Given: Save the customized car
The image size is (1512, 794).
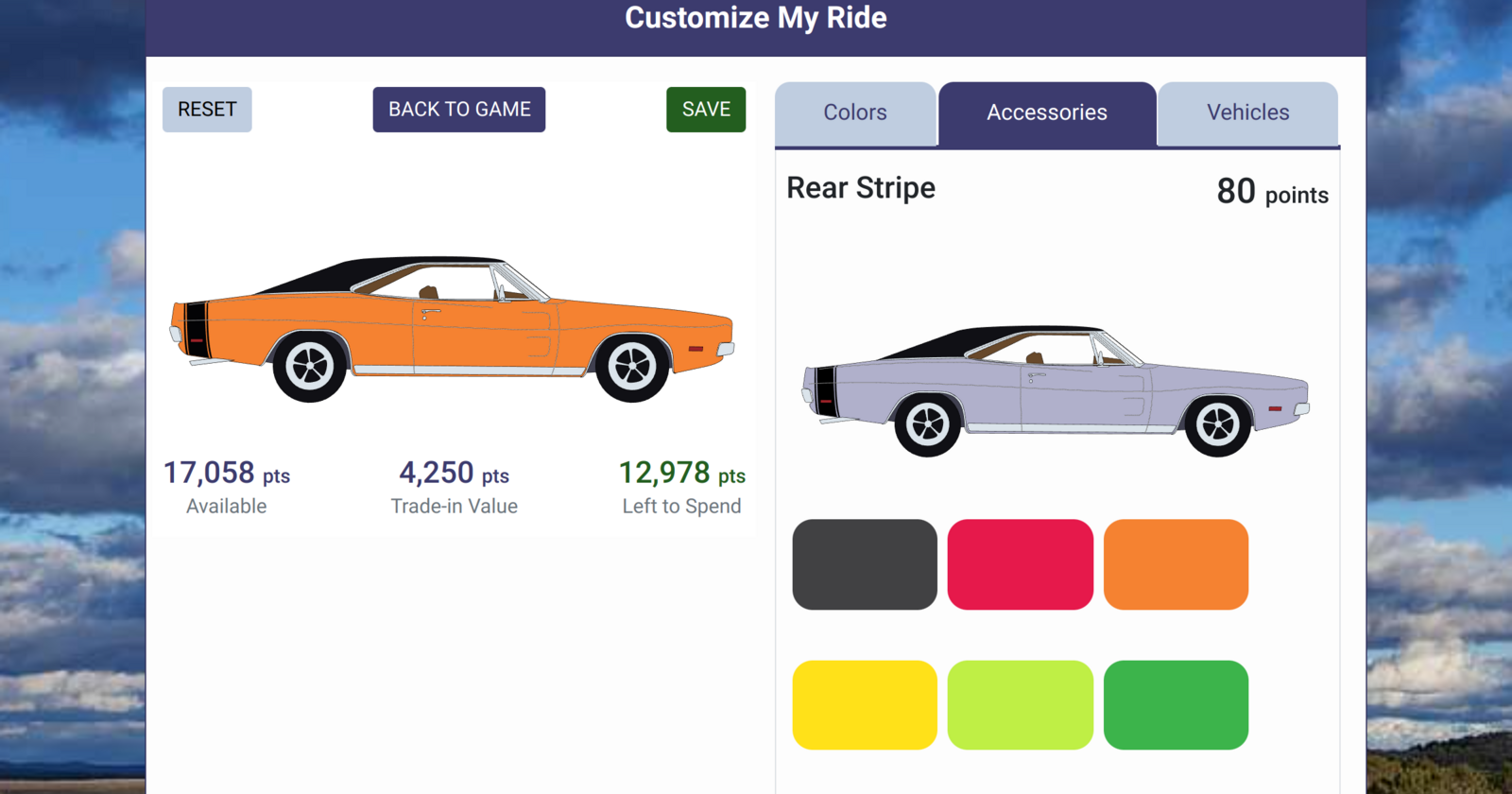Looking at the screenshot, I should point(706,110).
